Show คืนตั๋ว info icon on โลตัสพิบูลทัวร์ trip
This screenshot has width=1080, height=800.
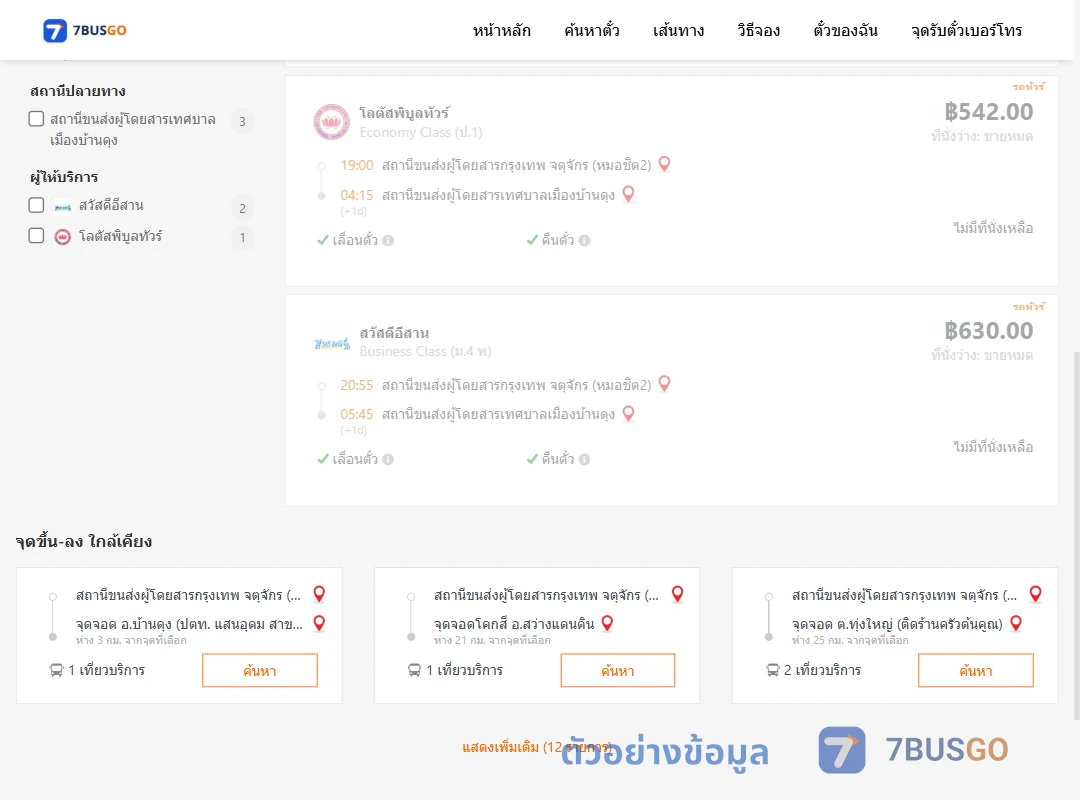click(x=584, y=240)
